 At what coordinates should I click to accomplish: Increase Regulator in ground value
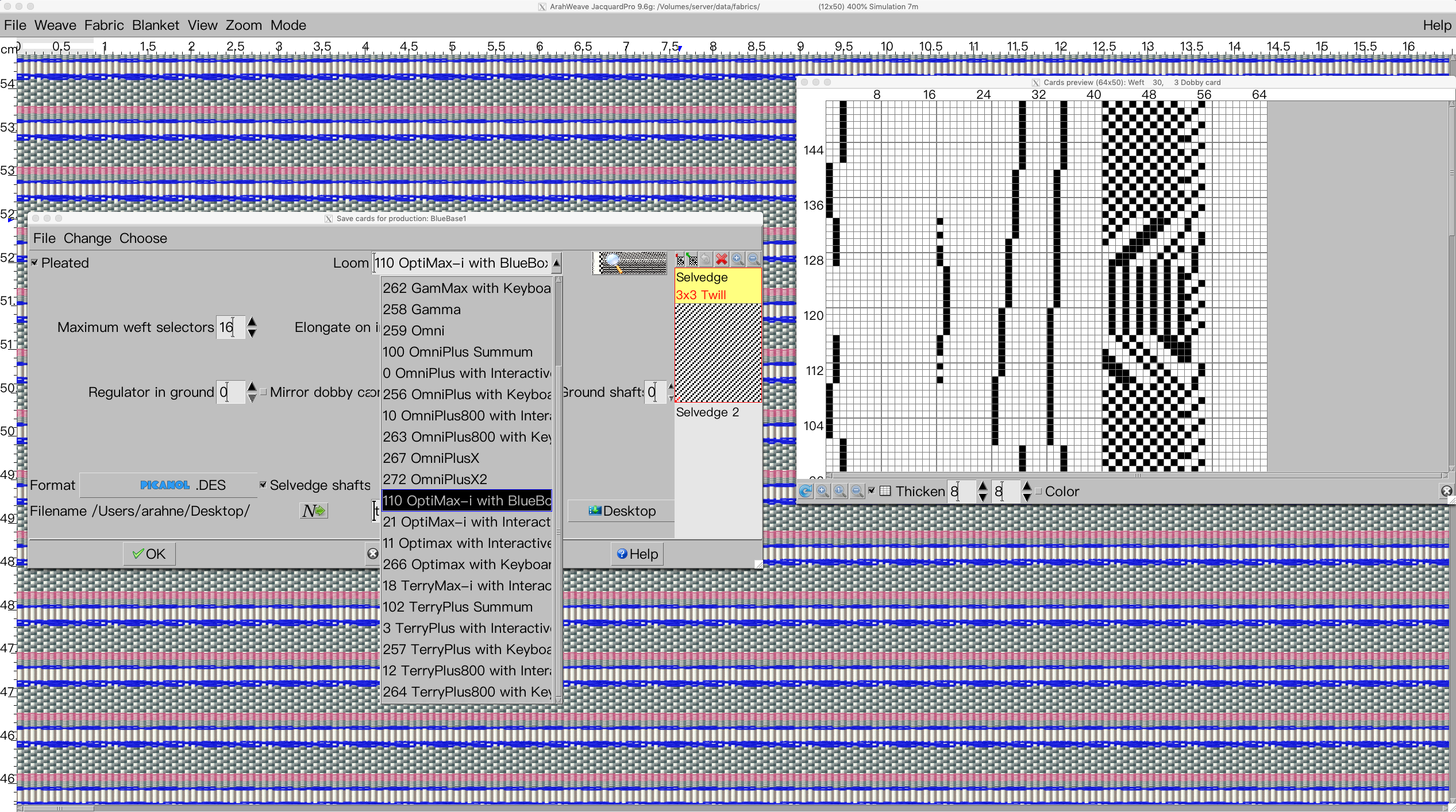click(252, 386)
